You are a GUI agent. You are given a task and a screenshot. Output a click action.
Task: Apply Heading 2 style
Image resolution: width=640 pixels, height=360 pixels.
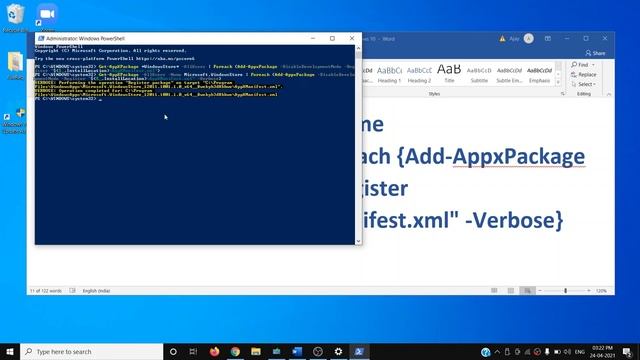[419, 74]
